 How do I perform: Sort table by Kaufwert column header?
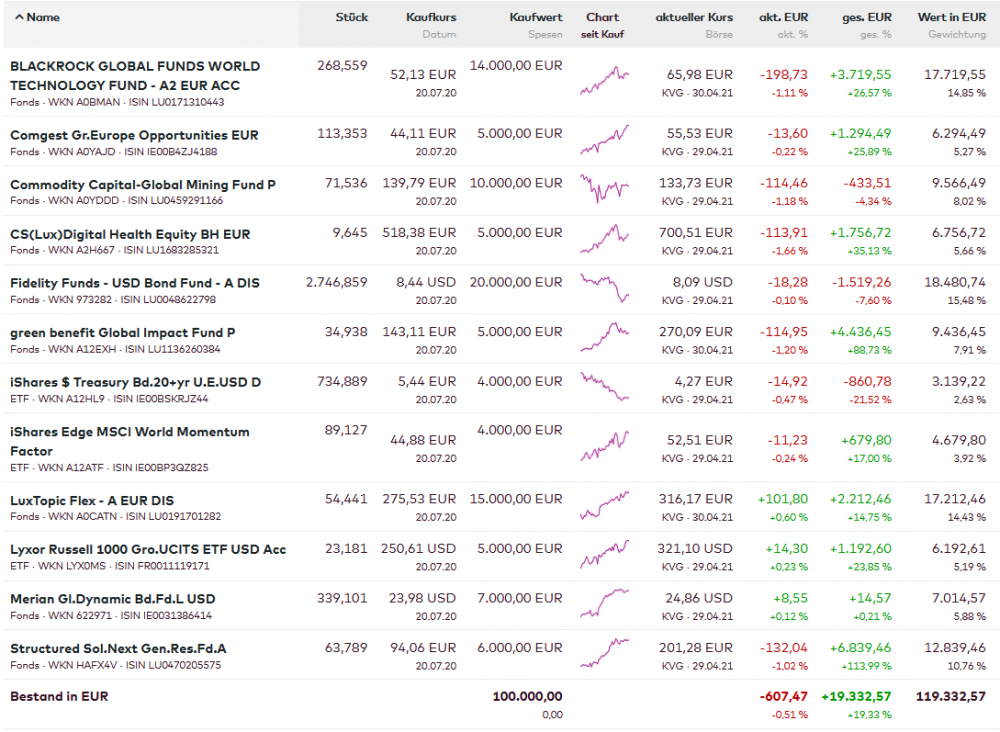pos(536,17)
